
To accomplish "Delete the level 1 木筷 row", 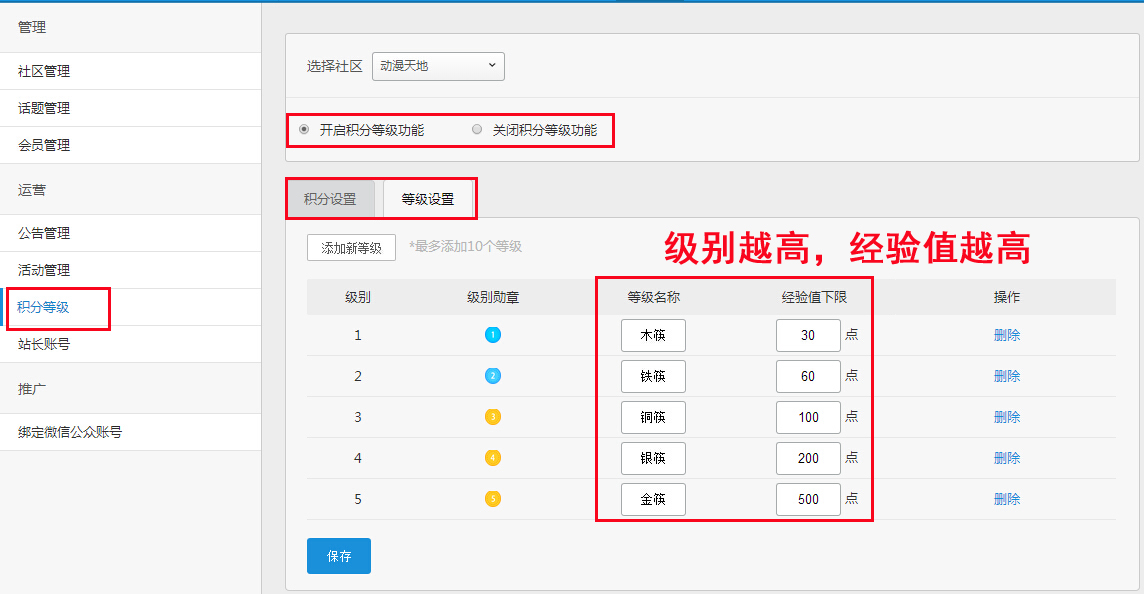I will coord(1007,335).
